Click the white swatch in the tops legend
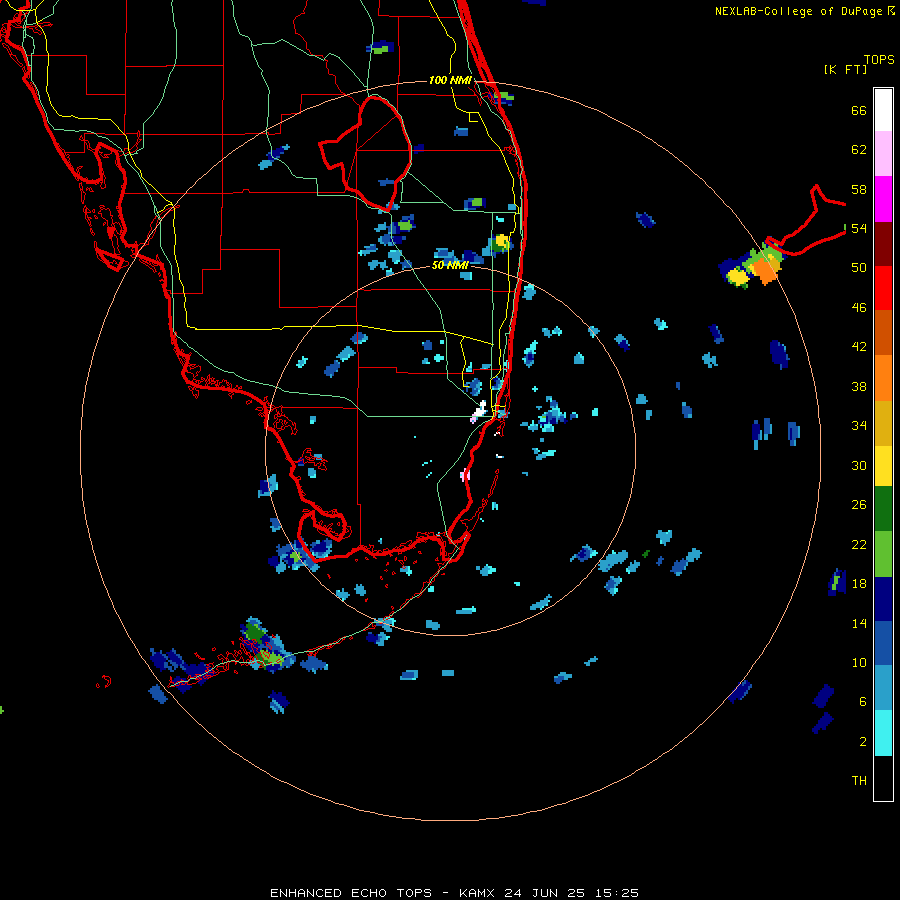900x900 pixels. point(883,110)
